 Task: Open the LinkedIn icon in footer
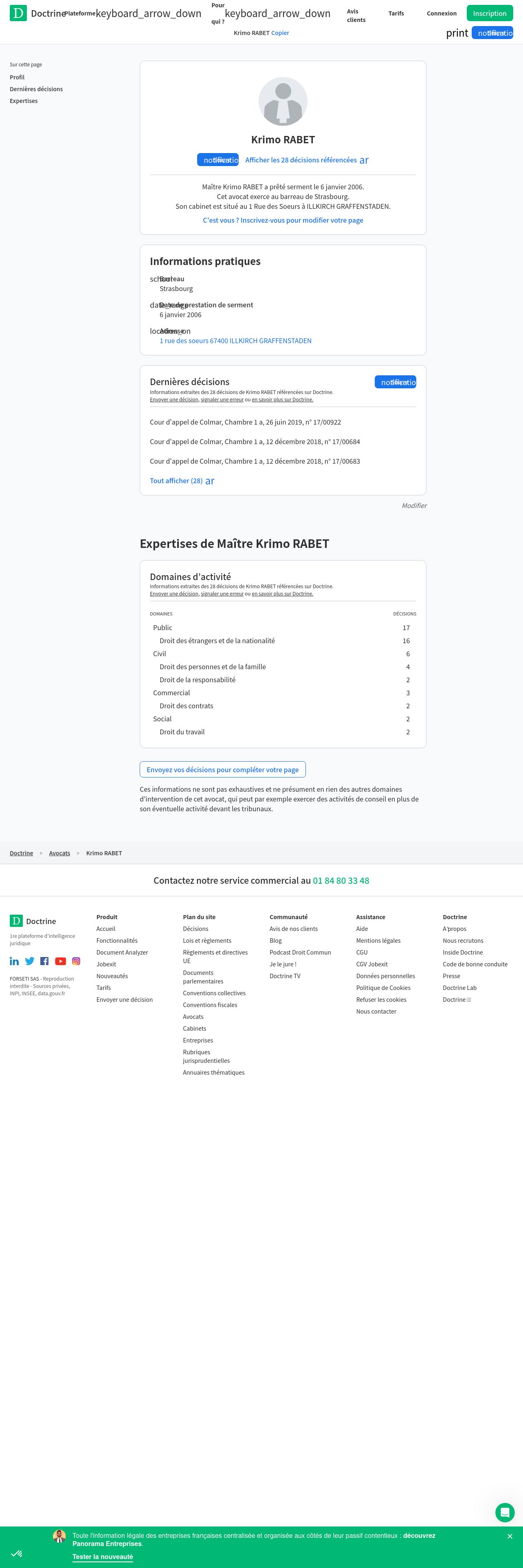14,961
